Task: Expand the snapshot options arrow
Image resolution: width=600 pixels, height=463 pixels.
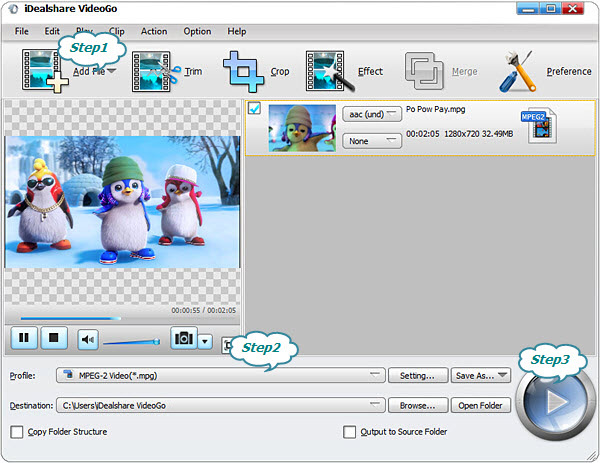Action: coord(205,341)
